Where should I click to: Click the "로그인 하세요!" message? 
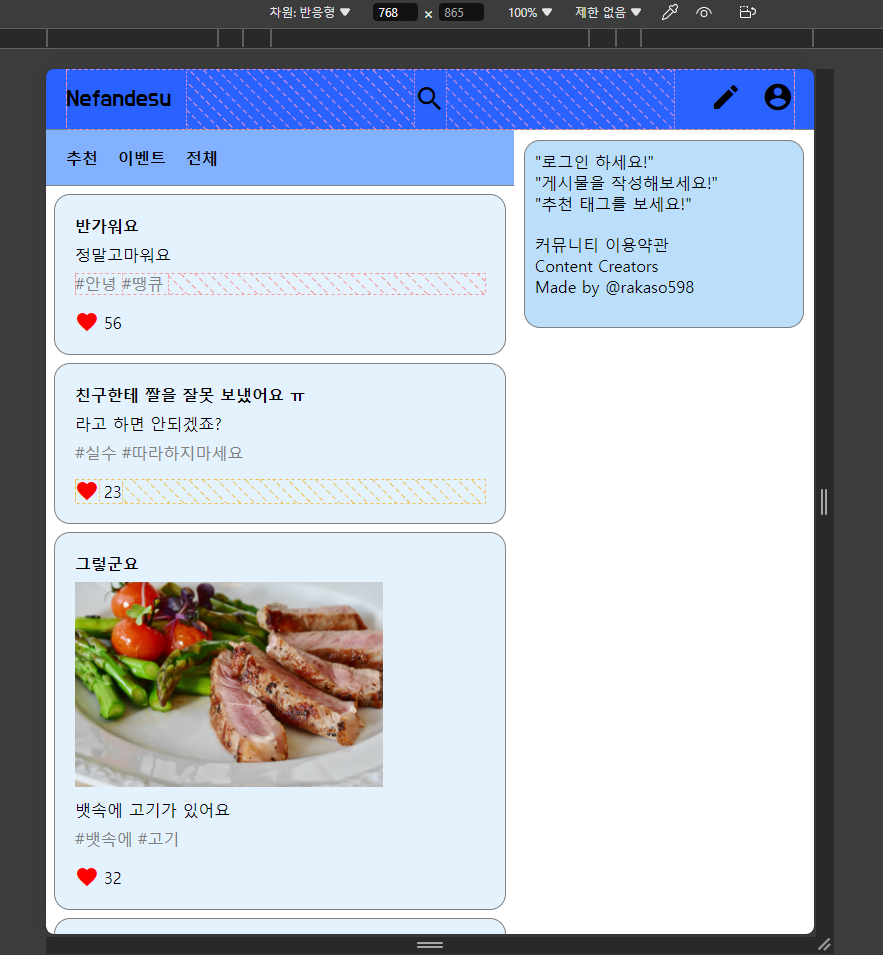[594, 162]
